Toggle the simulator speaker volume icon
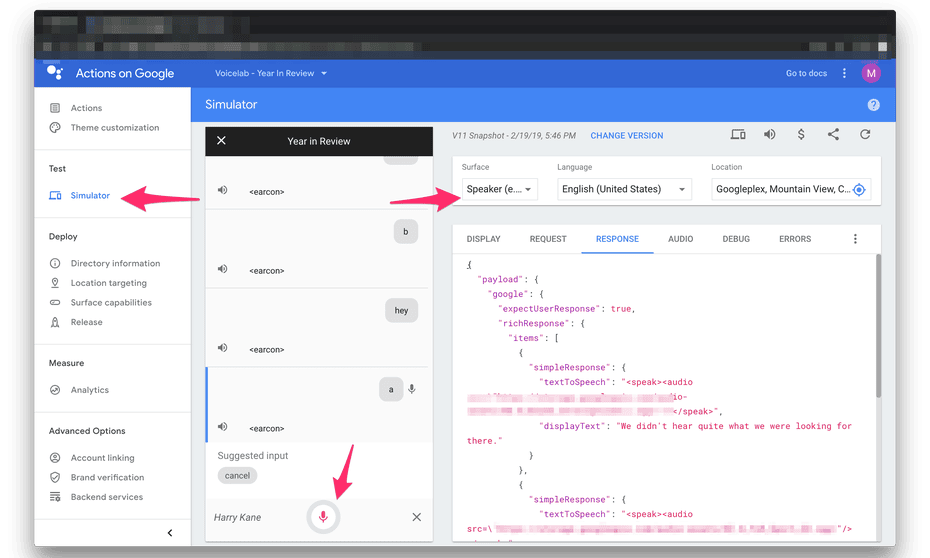This screenshot has width=930, height=558. pyautogui.click(x=769, y=135)
